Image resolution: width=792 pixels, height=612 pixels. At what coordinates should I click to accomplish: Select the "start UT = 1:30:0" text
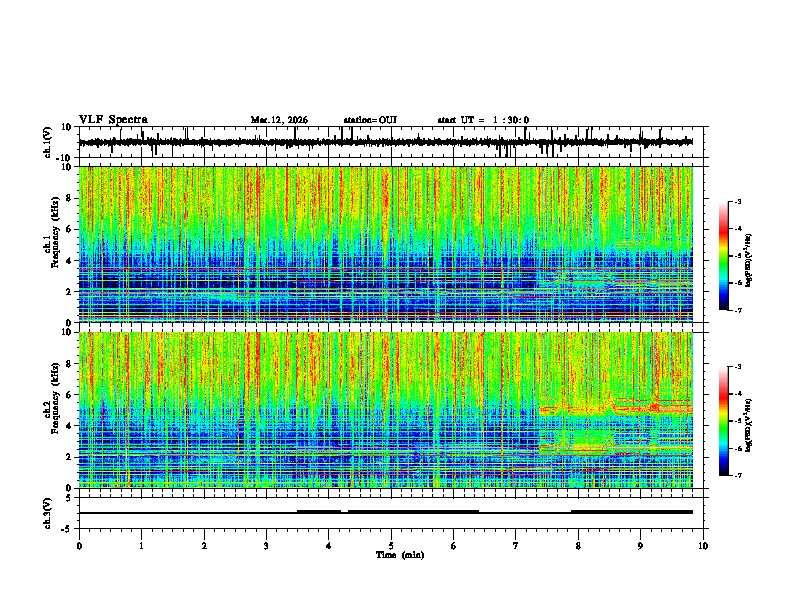[x=483, y=120]
